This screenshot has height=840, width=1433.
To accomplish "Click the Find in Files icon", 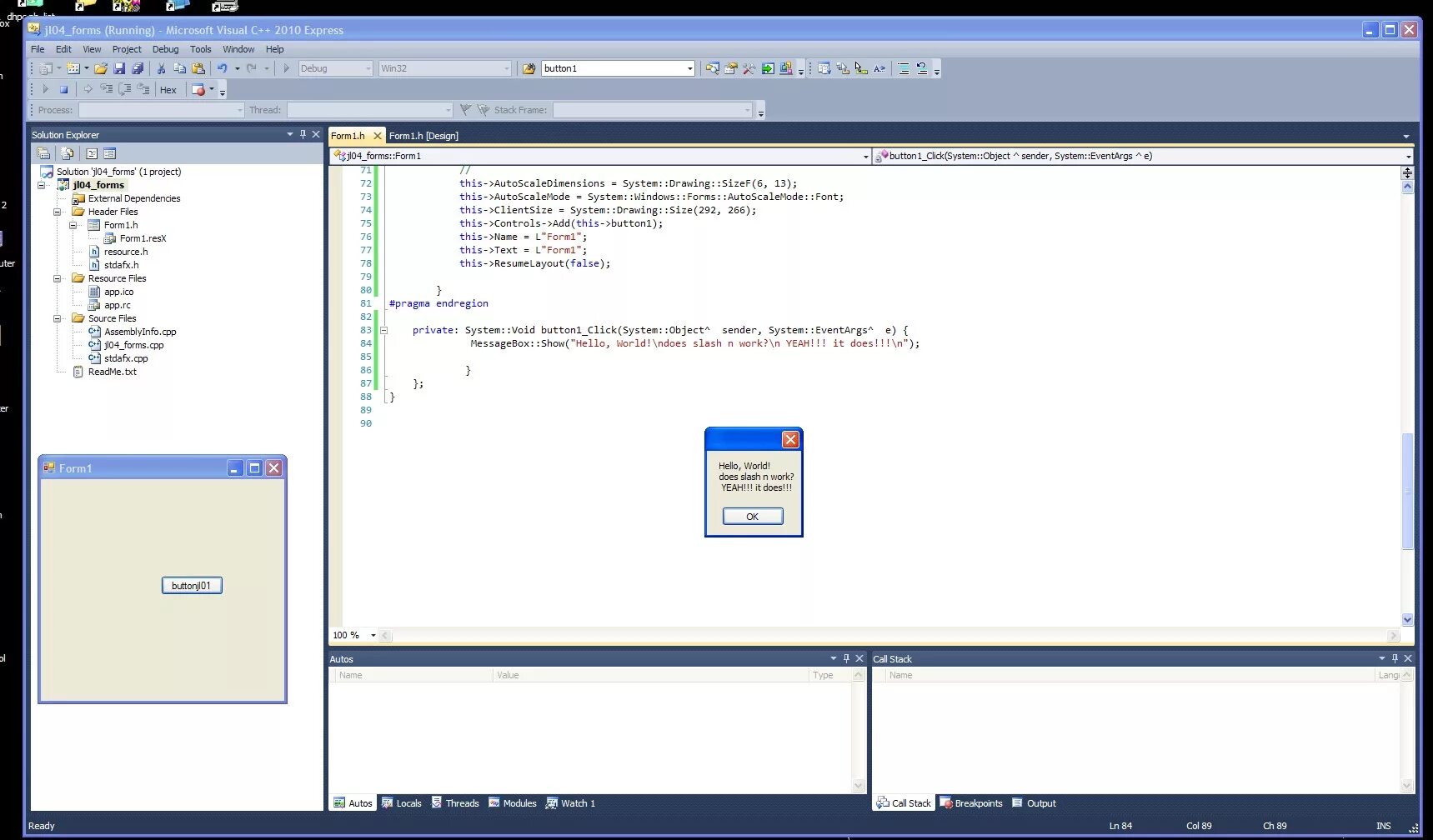I will point(529,68).
